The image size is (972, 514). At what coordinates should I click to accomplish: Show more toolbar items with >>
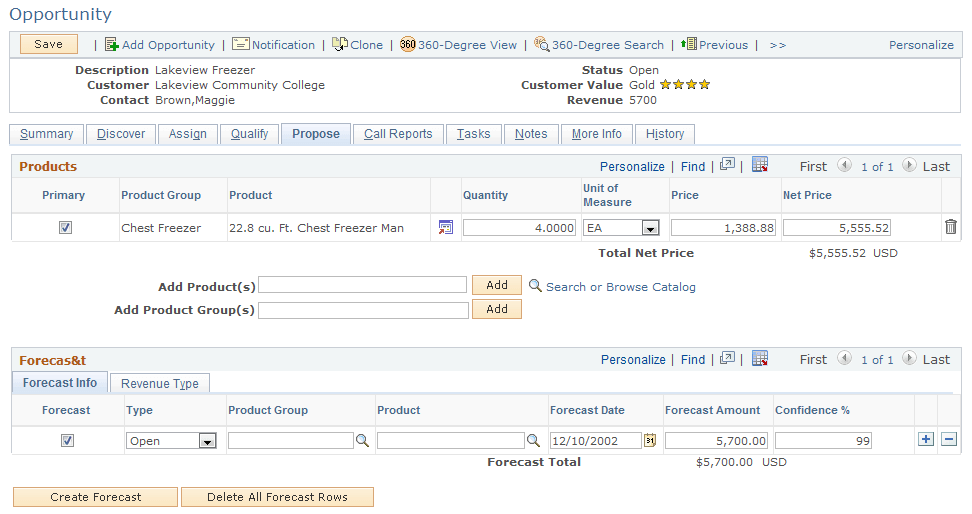point(777,45)
